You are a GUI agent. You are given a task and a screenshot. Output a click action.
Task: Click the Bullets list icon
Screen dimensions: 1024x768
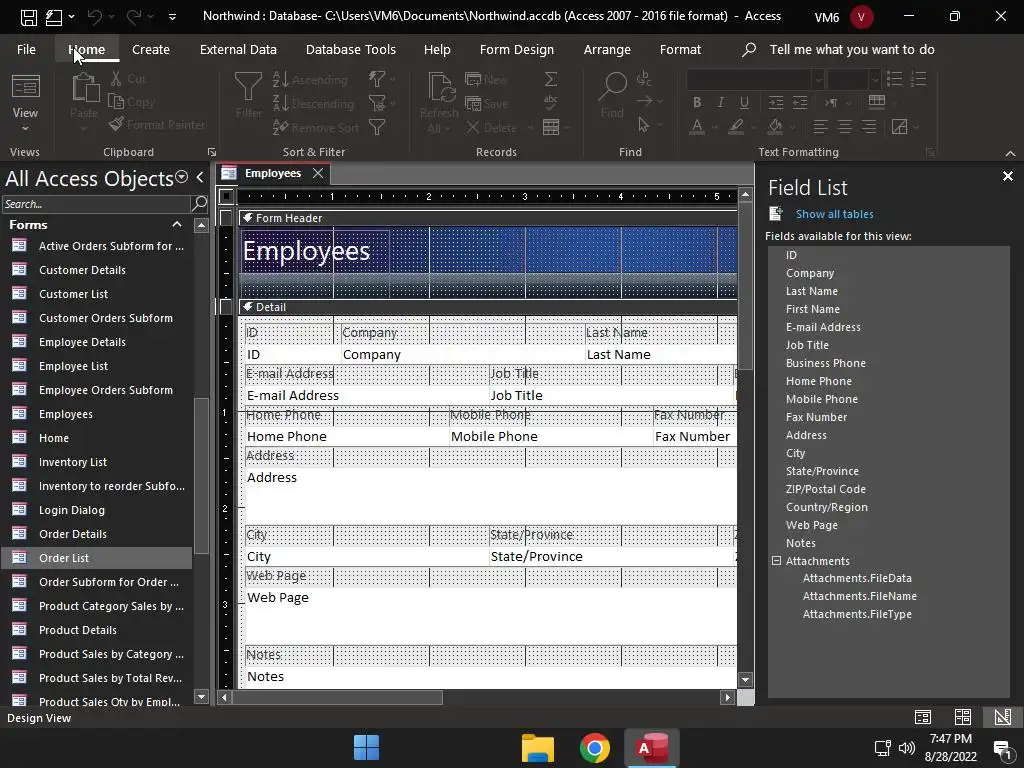894,80
